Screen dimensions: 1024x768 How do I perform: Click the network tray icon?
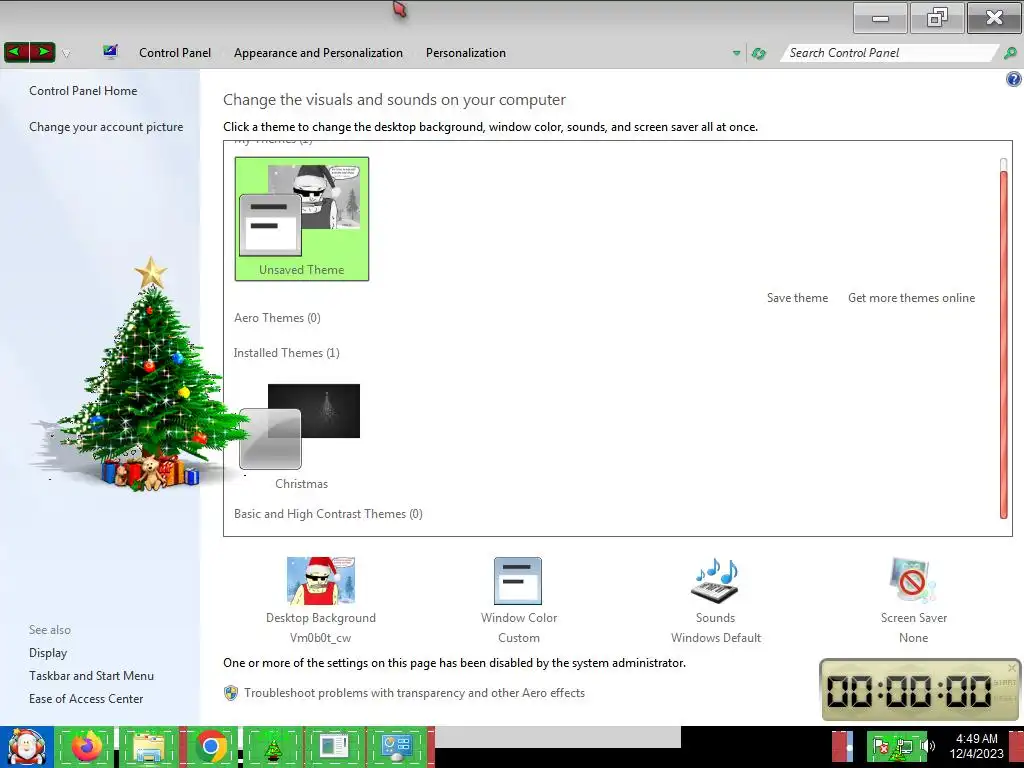pyautogui.click(x=904, y=746)
